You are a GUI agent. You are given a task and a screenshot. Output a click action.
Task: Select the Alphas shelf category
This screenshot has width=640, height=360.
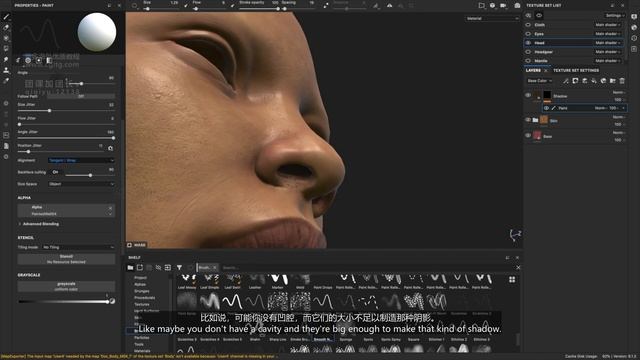140,284
